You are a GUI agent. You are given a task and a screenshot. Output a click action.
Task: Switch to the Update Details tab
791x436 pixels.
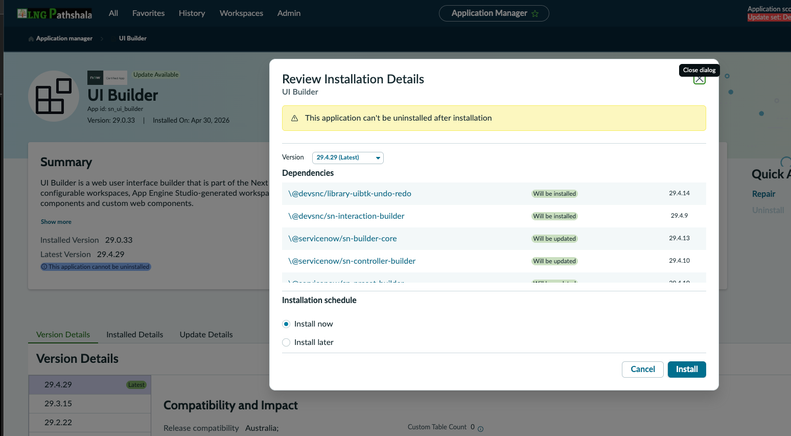click(206, 335)
